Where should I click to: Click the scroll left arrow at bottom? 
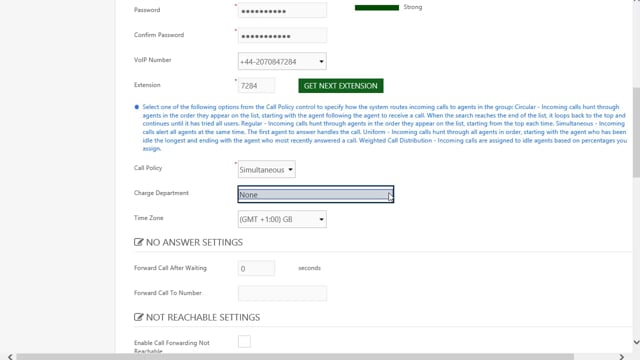[x=10, y=357]
